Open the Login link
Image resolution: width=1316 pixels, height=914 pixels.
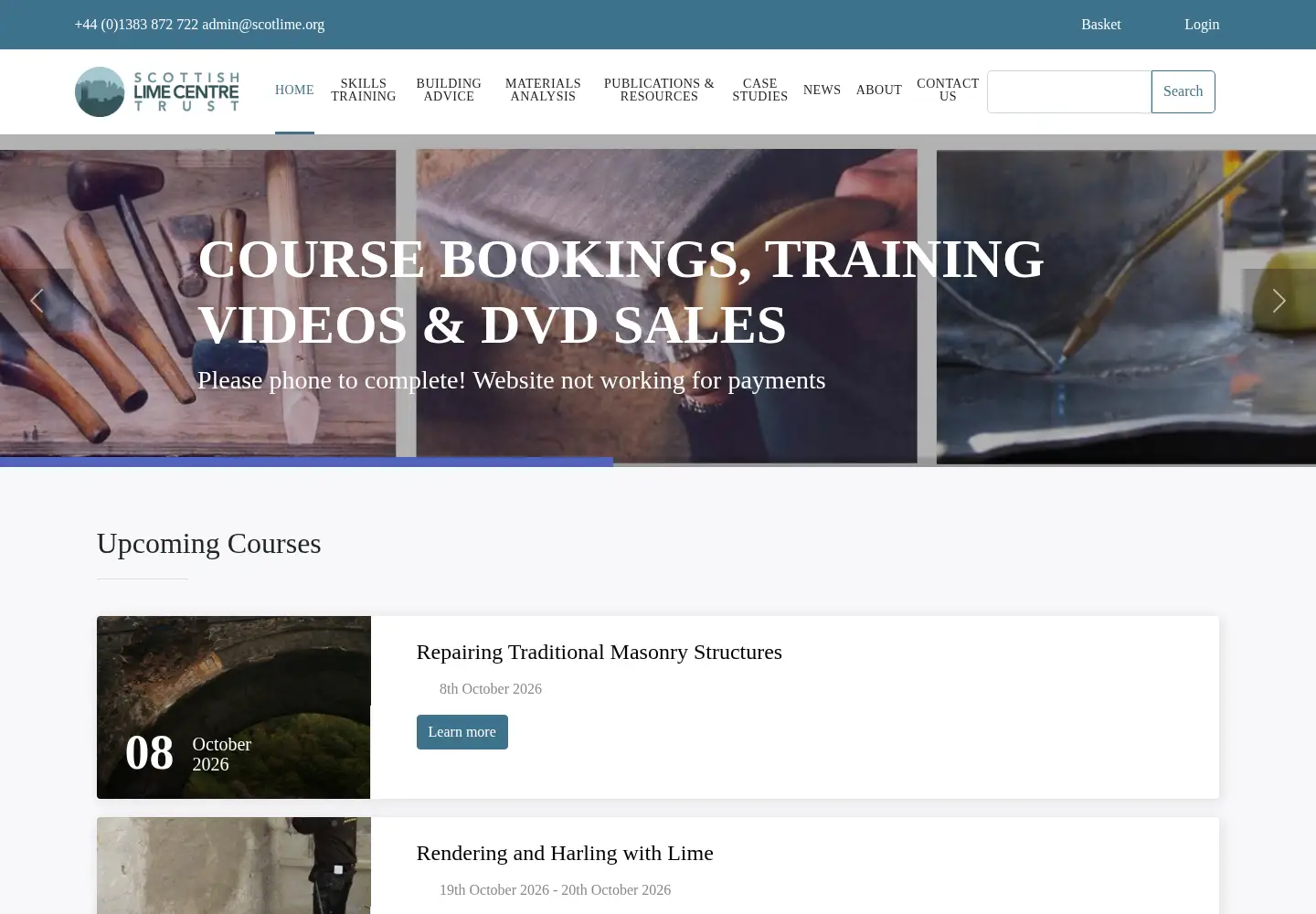click(x=1202, y=25)
